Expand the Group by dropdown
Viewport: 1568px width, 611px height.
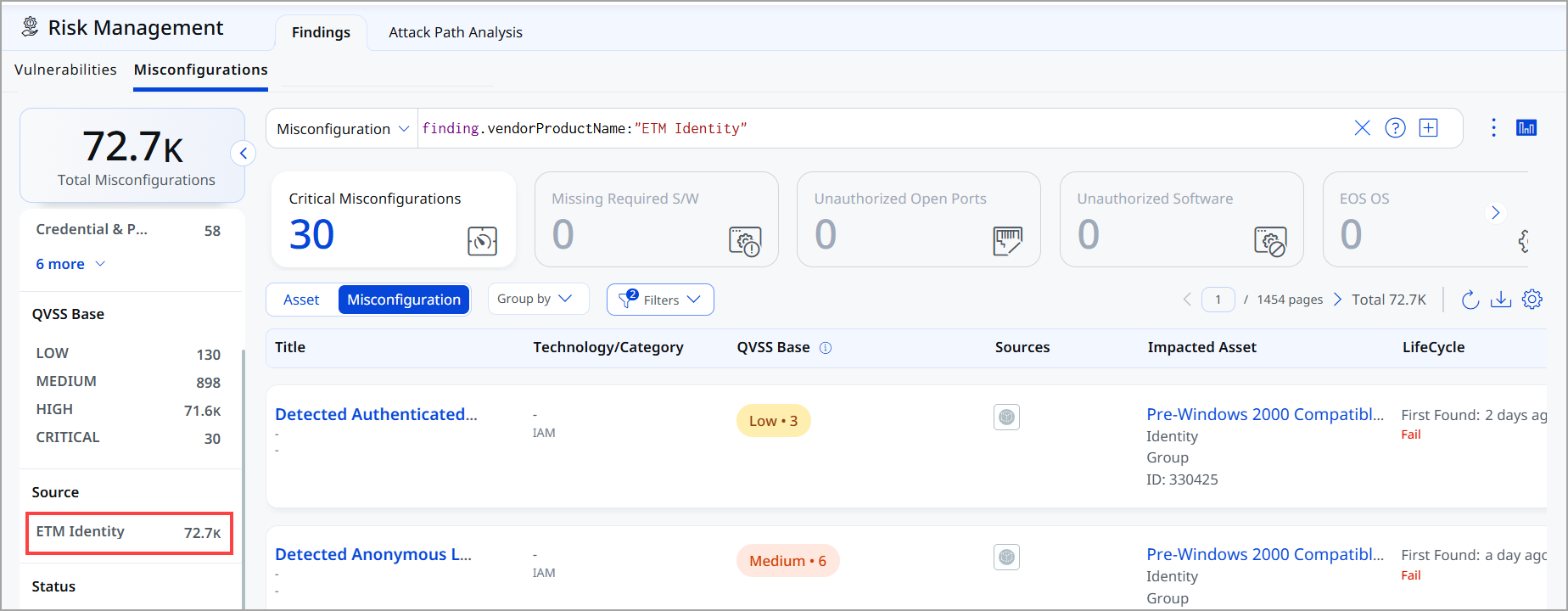click(538, 299)
